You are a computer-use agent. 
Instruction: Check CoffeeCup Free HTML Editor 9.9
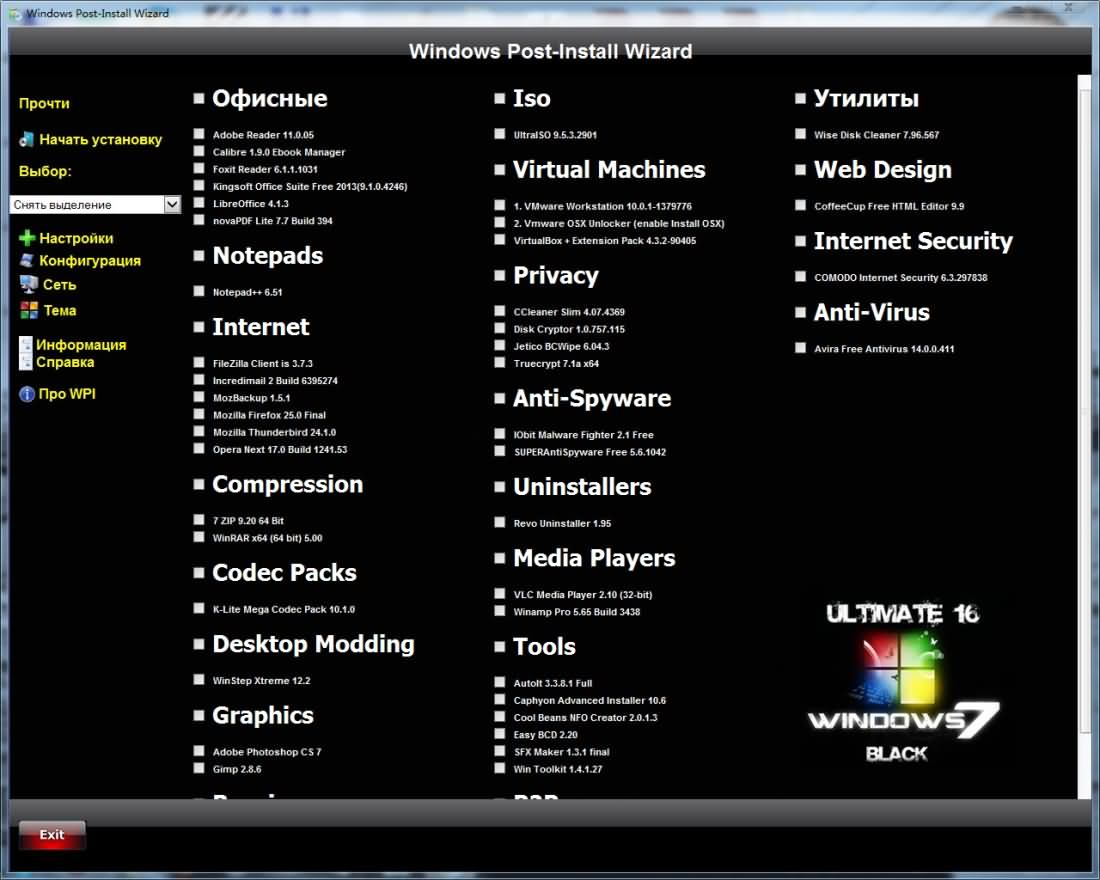pos(800,206)
